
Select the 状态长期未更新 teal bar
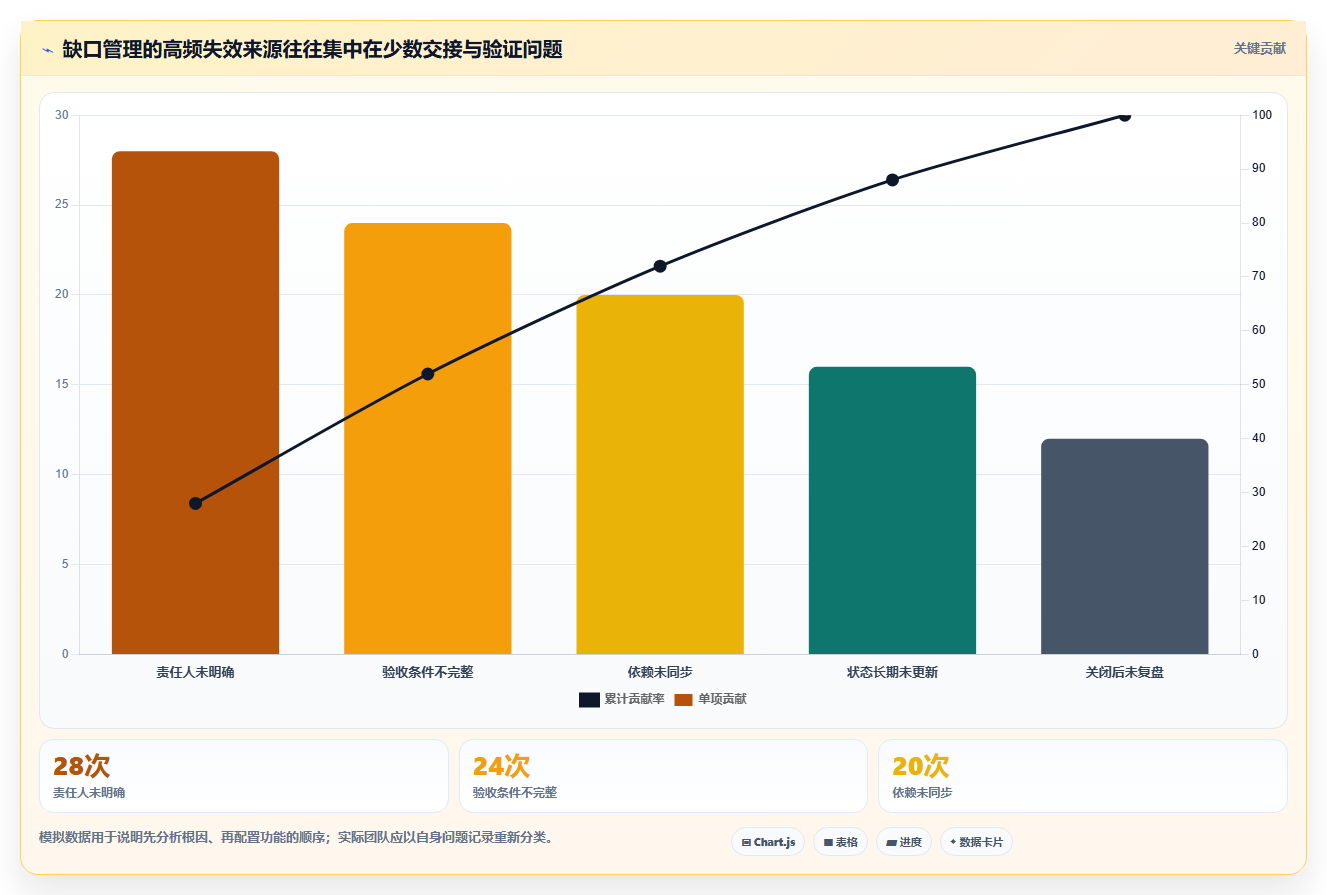click(x=892, y=511)
